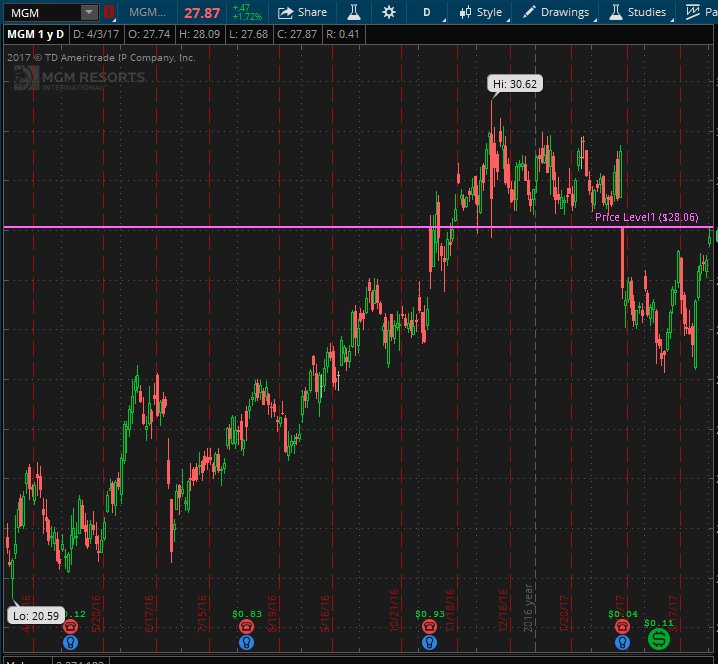This screenshot has height=664, width=718.
Task: Click the Share button
Action: pyautogui.click(x=302, y=12)
